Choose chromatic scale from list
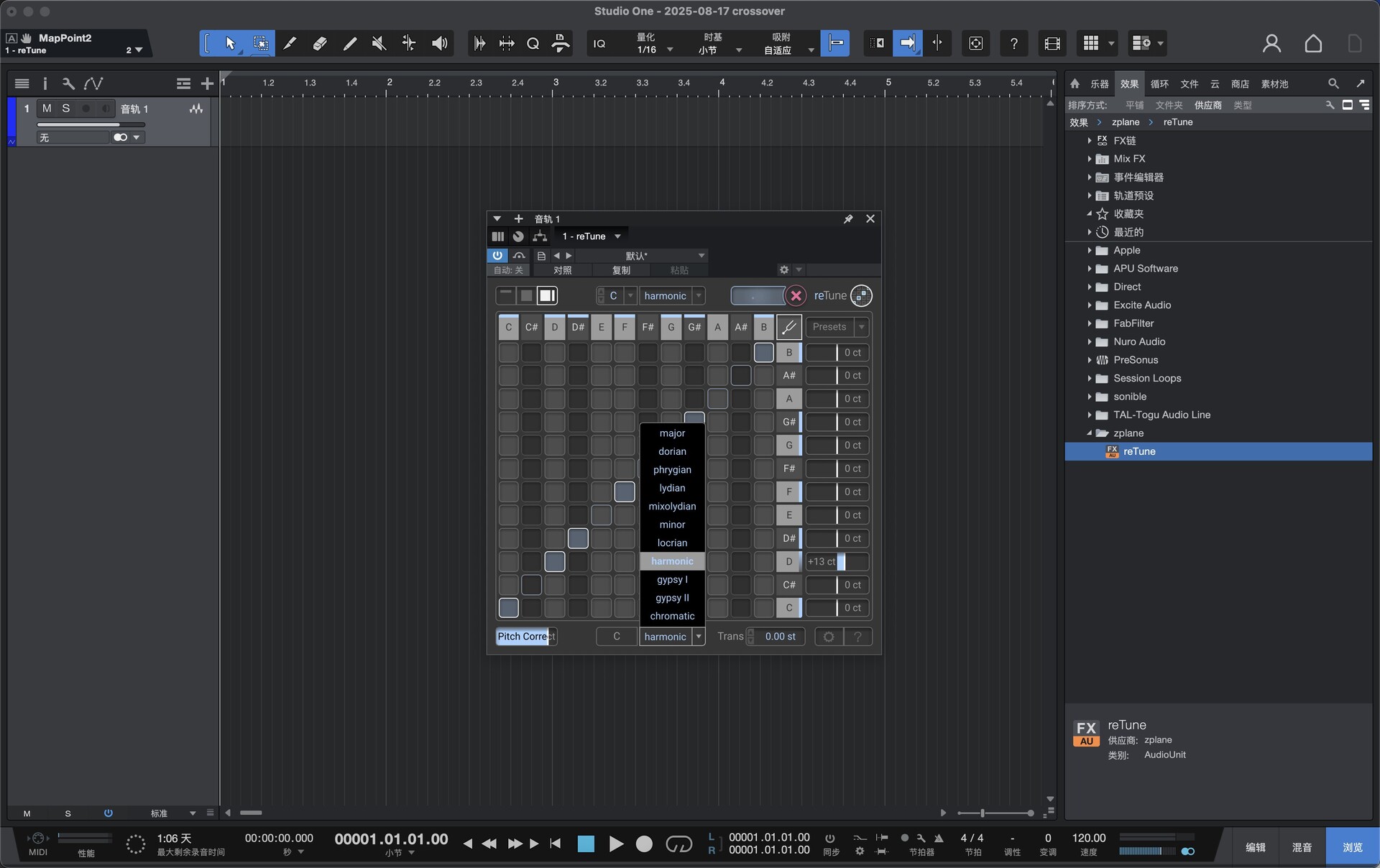Screen dimensions: 1380x868 (672, 616)
